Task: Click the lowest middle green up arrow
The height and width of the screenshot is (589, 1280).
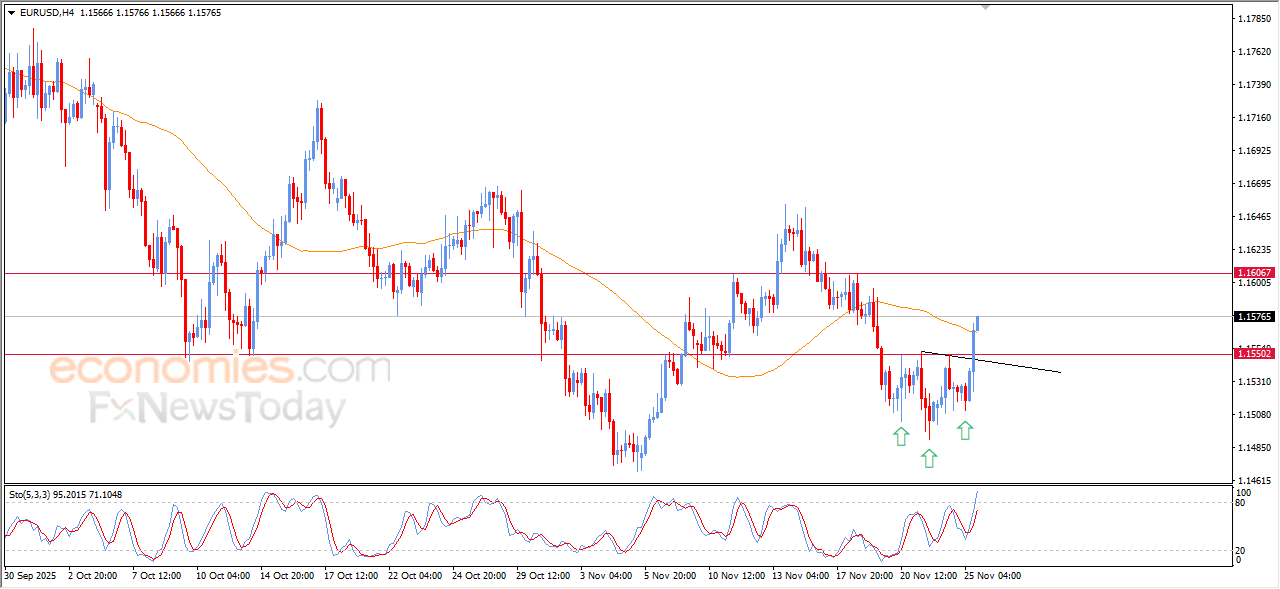Action: [x=929, y=458]
